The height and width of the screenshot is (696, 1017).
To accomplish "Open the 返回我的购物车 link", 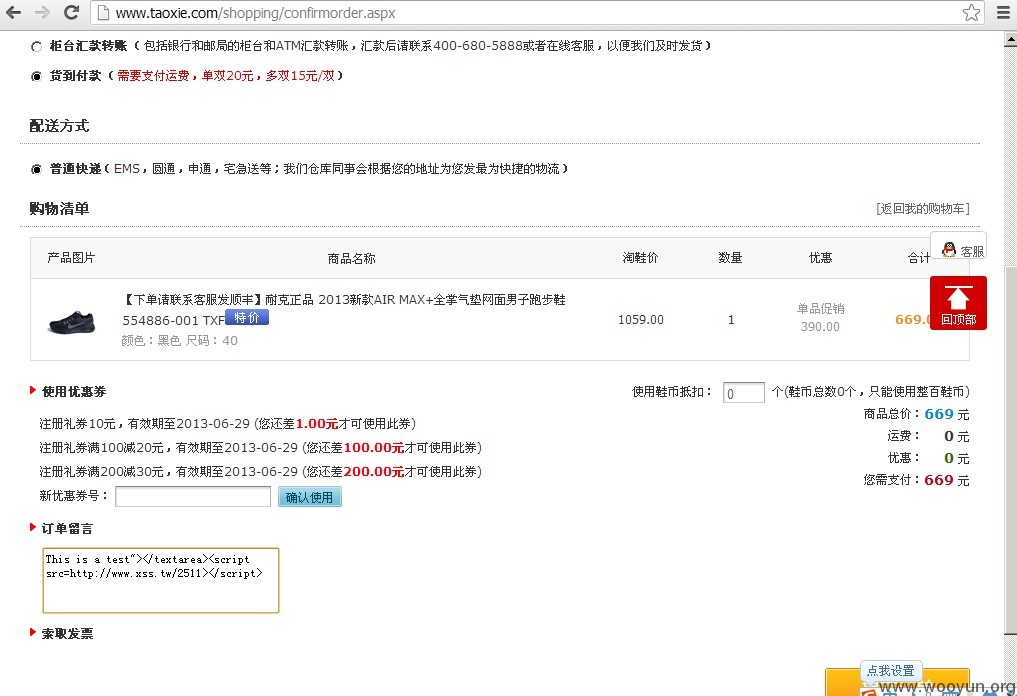I will click(922, 208).
